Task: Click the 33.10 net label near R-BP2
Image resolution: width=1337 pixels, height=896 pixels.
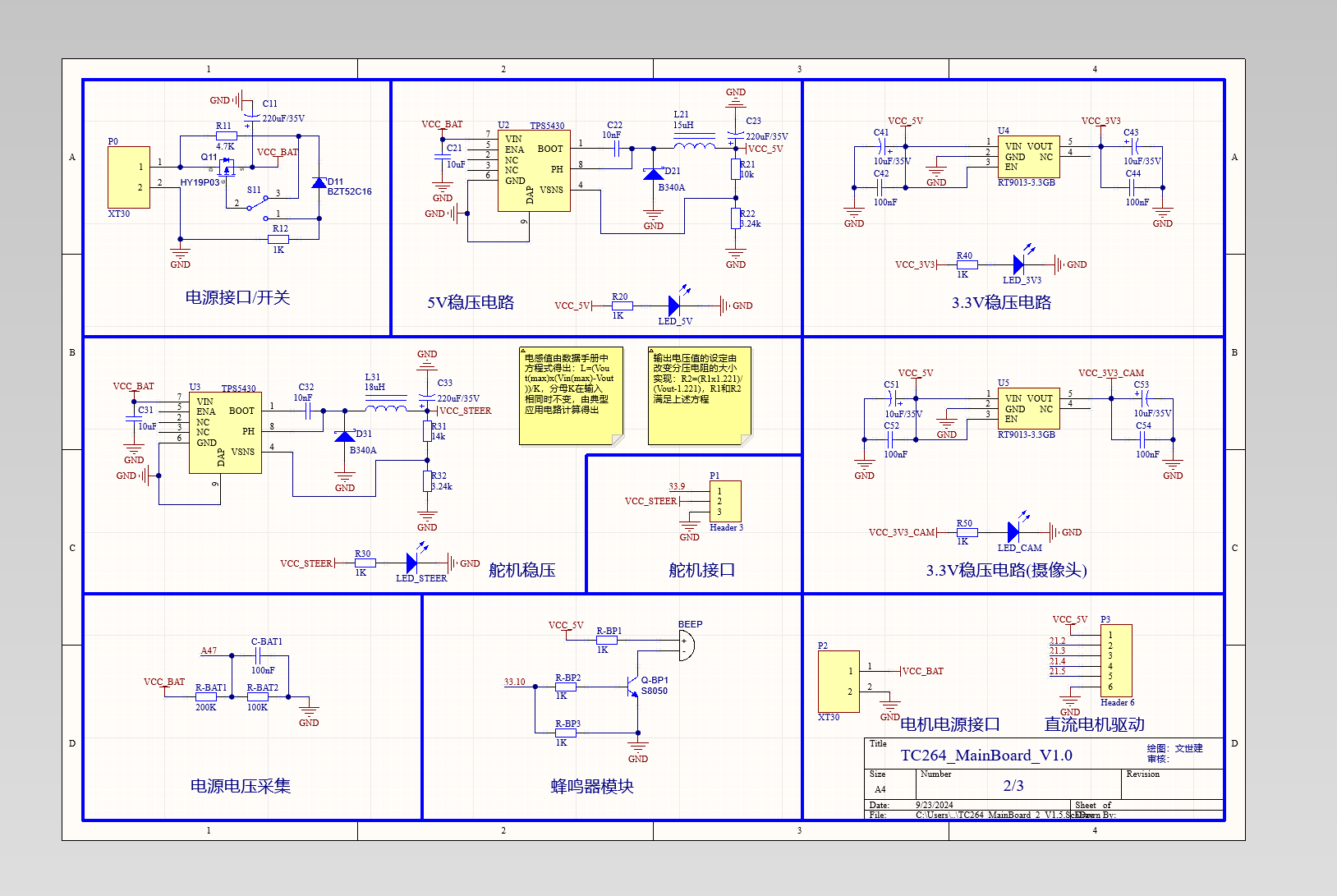Action: click(x=515, y=682)
